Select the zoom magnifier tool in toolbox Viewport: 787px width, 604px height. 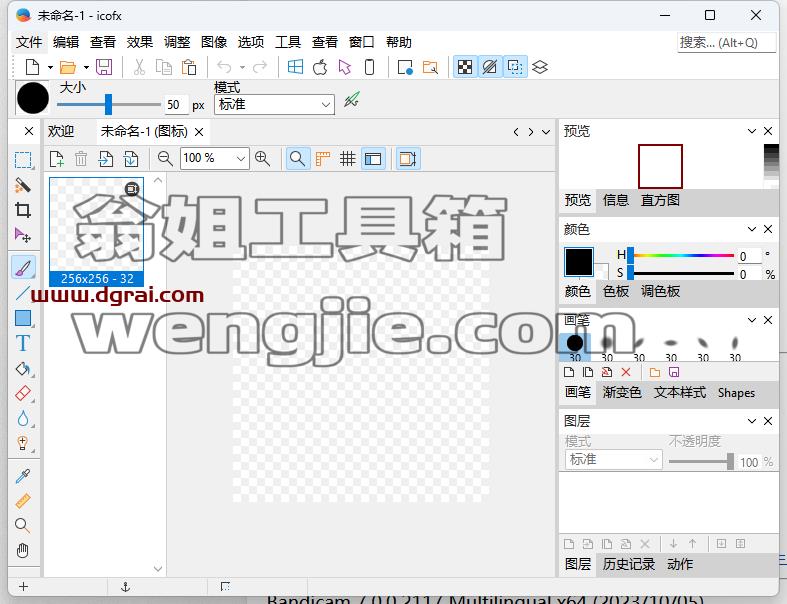[22, 526]
